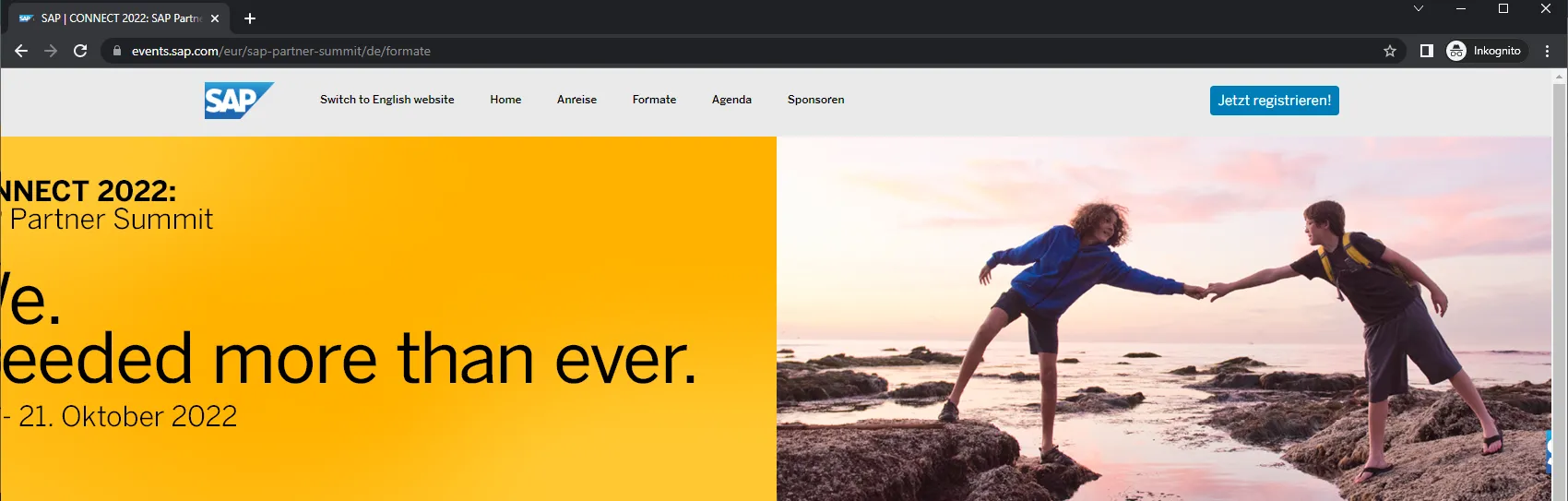This screenshot has height=501, width=1568.
Task: Click the forward navigation arrow
Action: tap(51, 51)
